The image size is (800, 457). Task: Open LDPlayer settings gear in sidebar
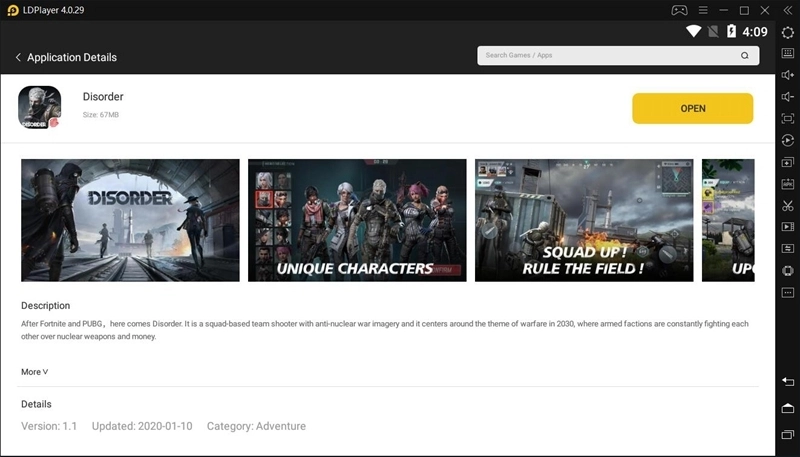788,32
